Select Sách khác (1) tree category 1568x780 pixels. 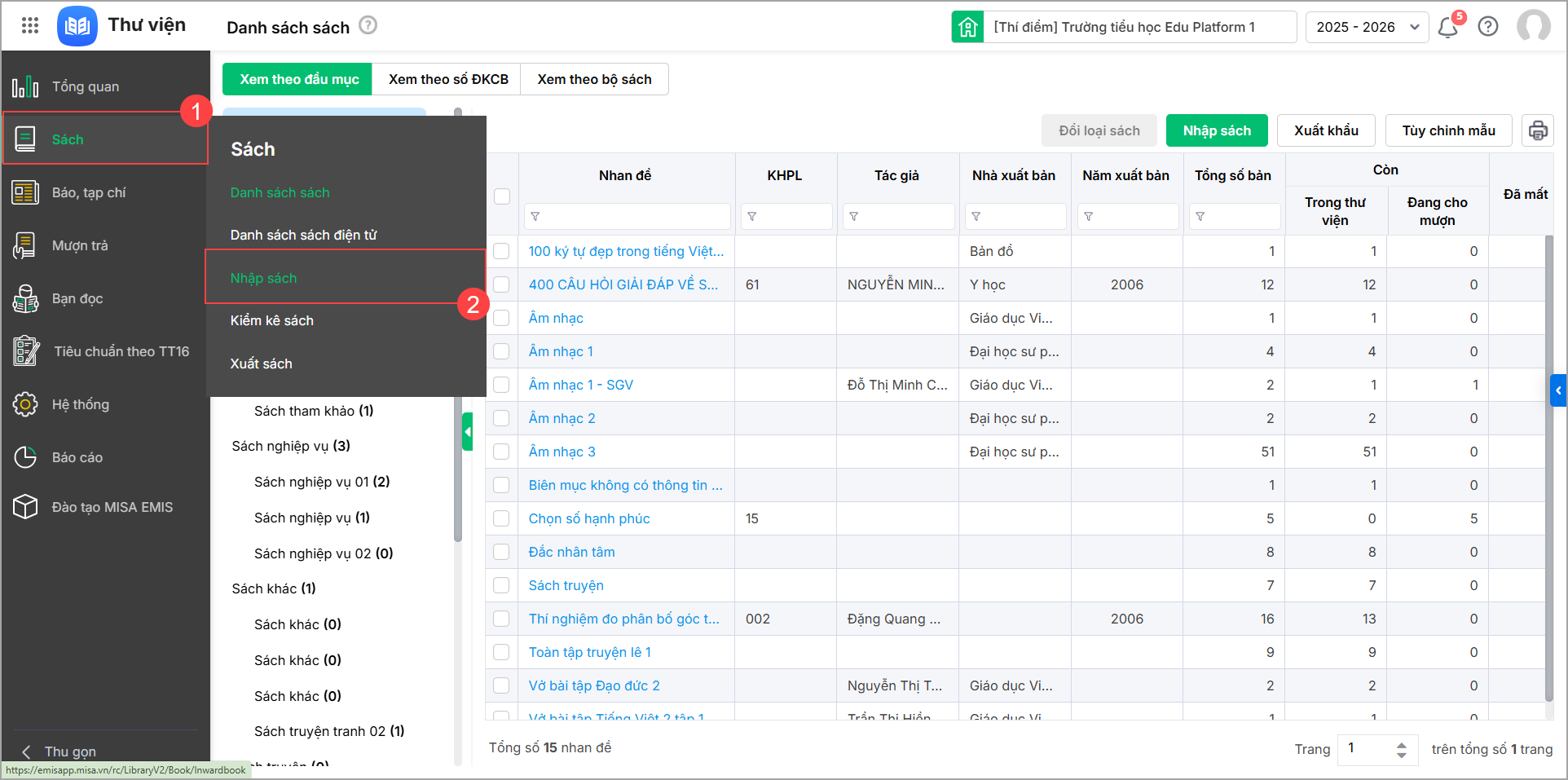274,588
